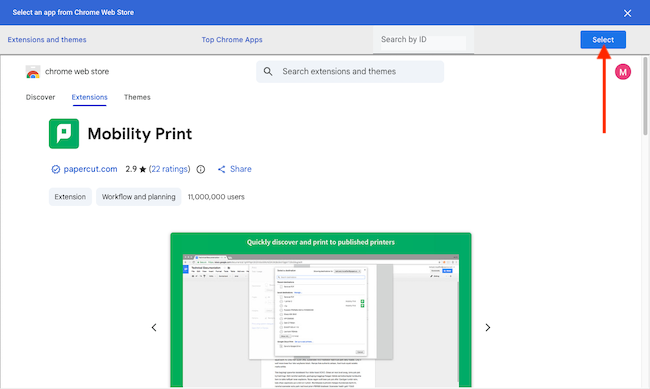Switch to the Themes tab
Viewport: 650px width, 389px height.
137,97
